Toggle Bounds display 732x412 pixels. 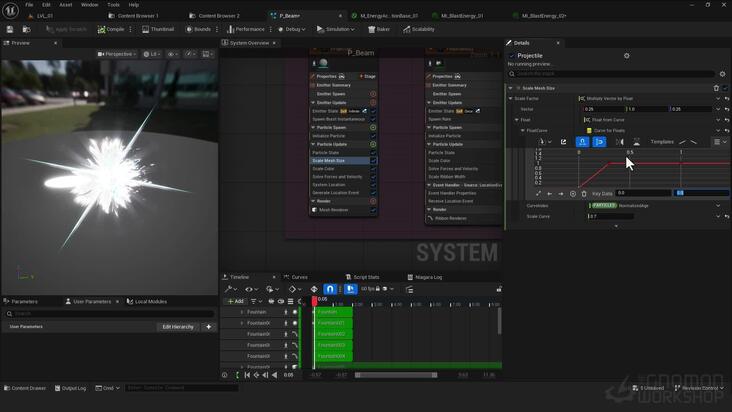pos(198,29)
